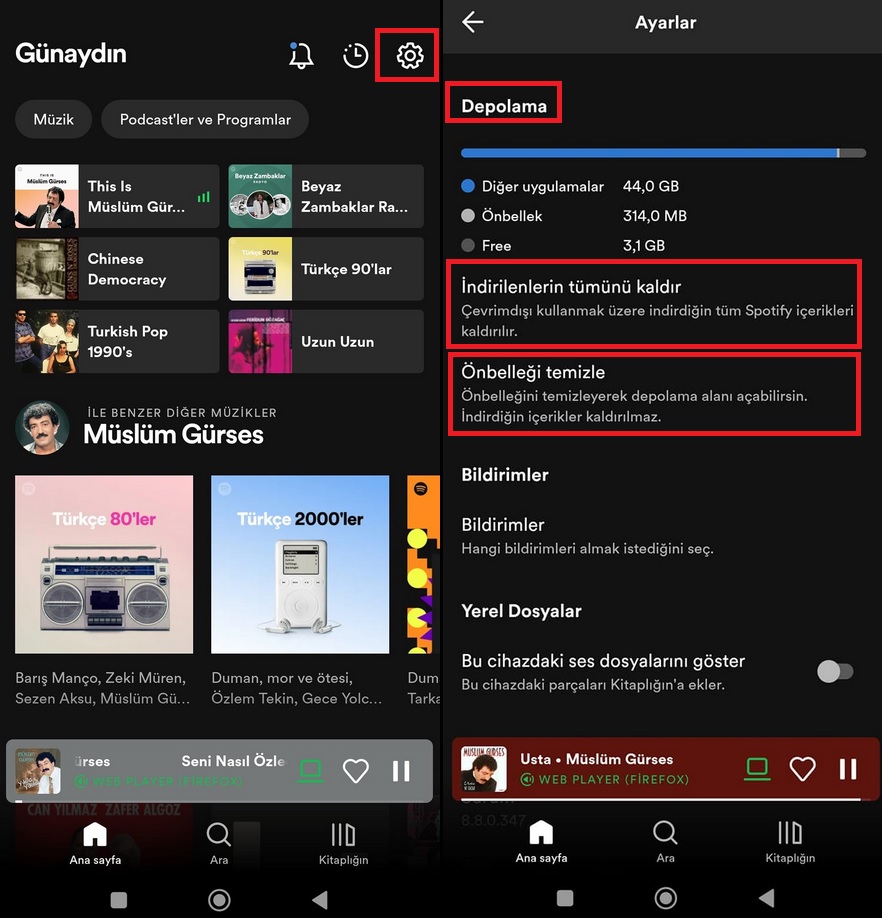The width and height of the screenshot is (882, 918).
Task: Tap devices icon in Usta mini player
Action: point(757,769)
